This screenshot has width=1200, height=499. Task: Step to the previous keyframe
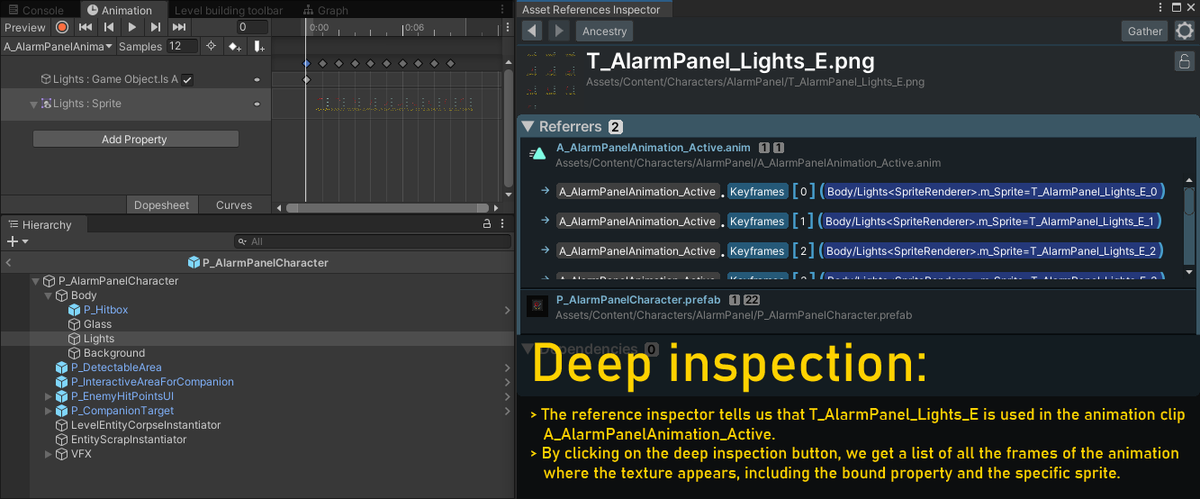click(108, 28)
